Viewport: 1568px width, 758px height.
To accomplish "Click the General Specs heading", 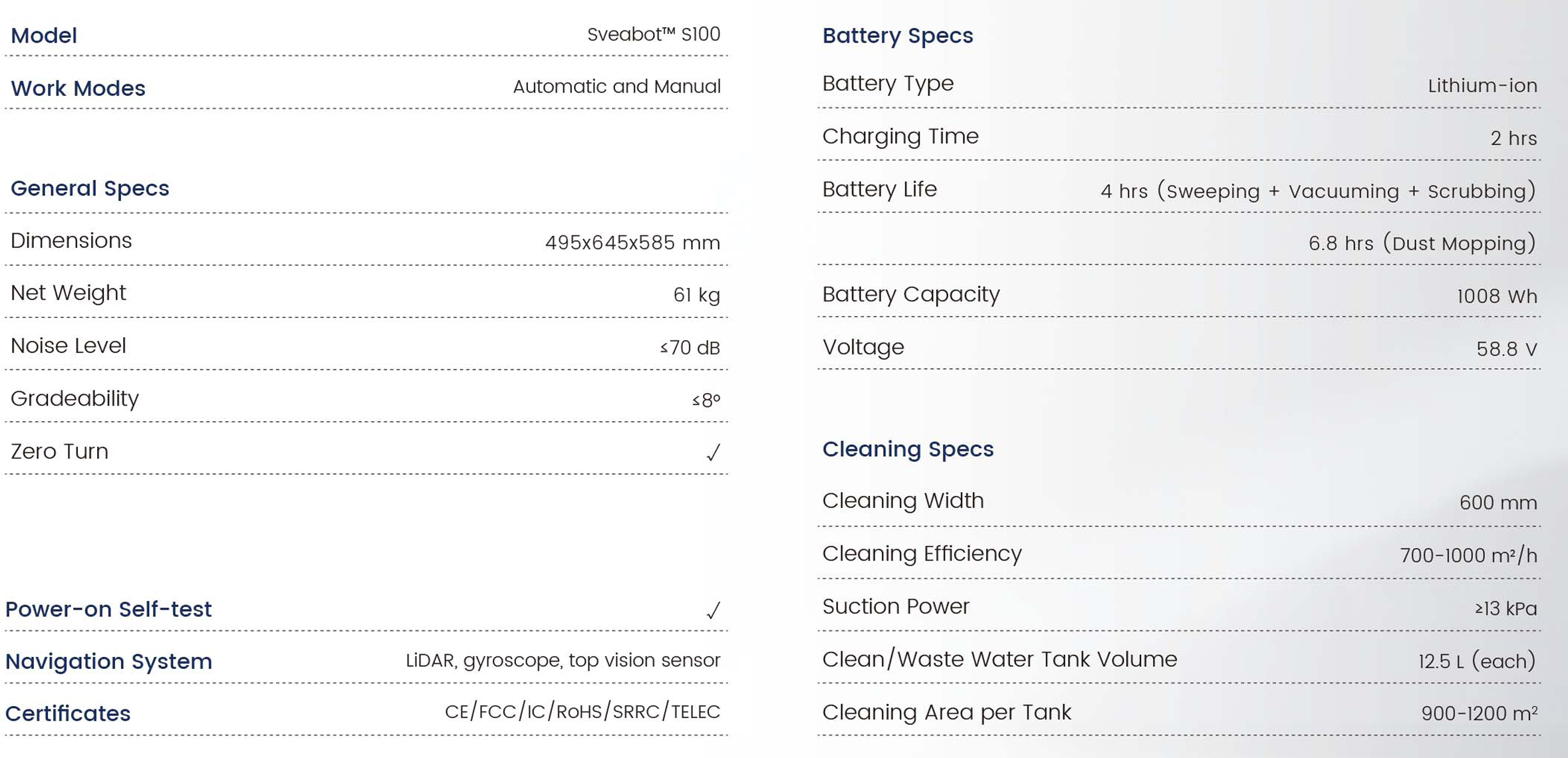I will (x=90, y=188).
